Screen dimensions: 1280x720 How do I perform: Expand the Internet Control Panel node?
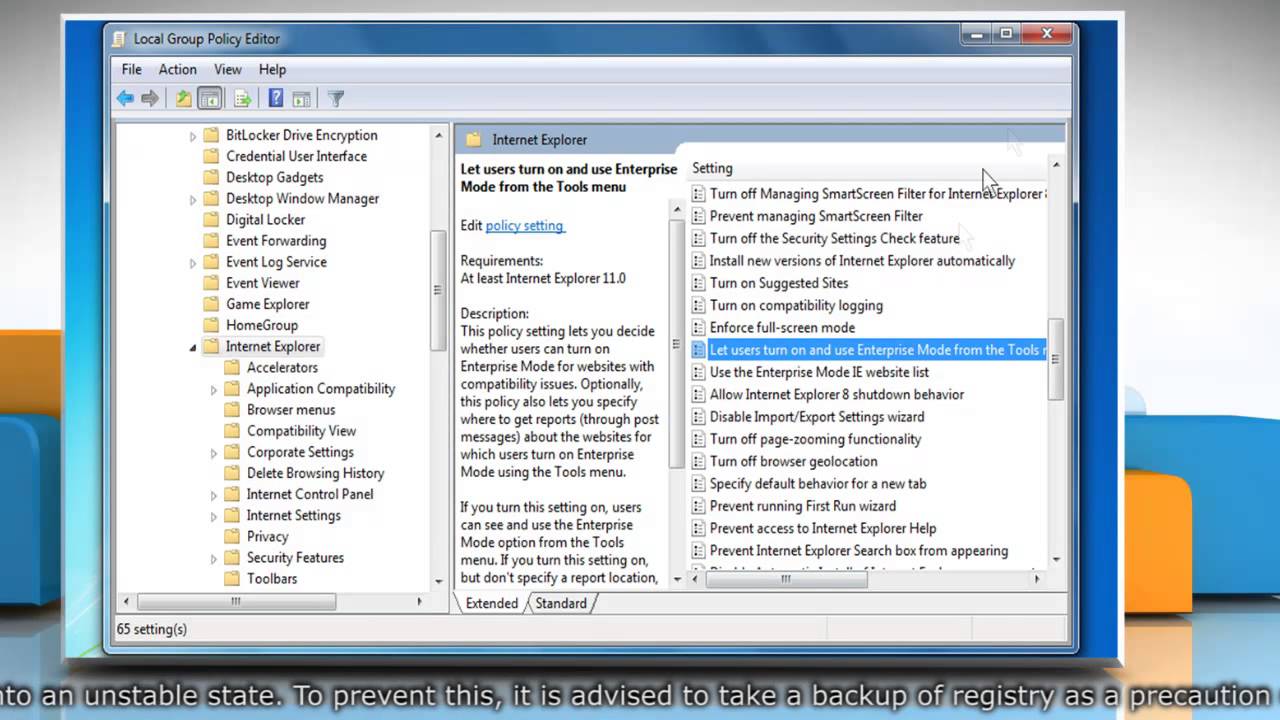pos(214,494)
